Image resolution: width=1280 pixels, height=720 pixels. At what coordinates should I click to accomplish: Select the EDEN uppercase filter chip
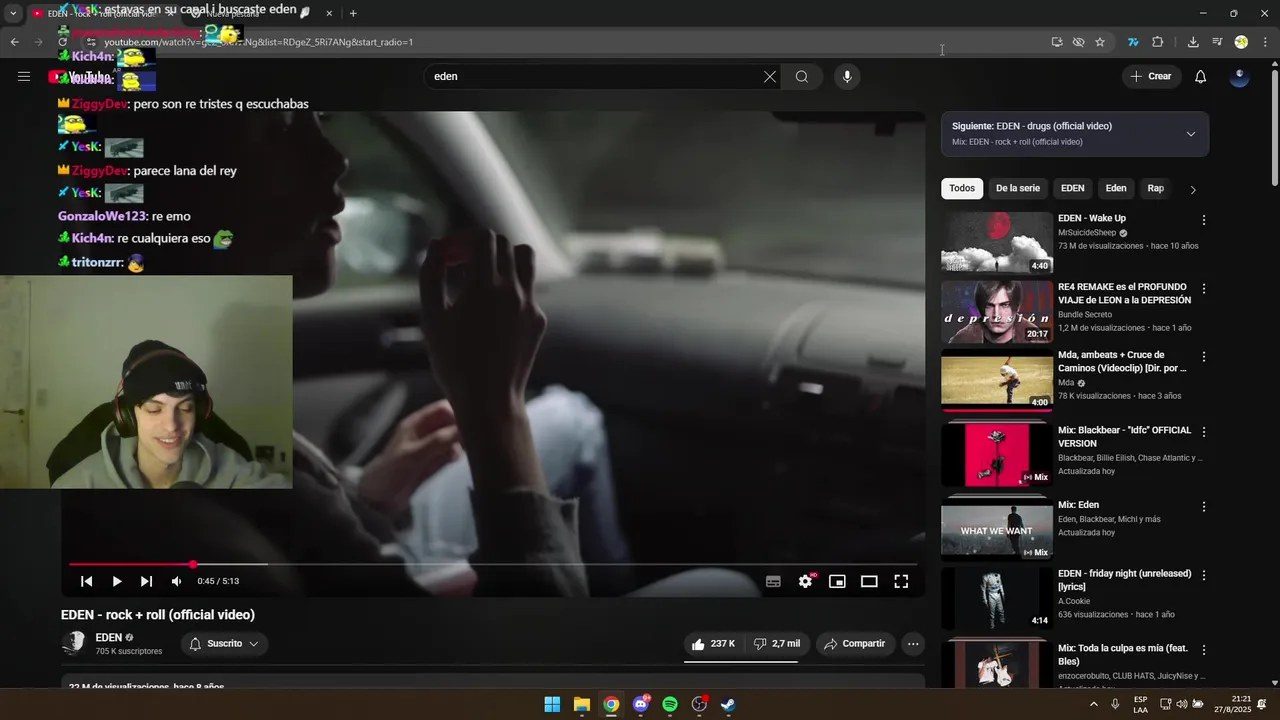click(x=1072, y=188)
